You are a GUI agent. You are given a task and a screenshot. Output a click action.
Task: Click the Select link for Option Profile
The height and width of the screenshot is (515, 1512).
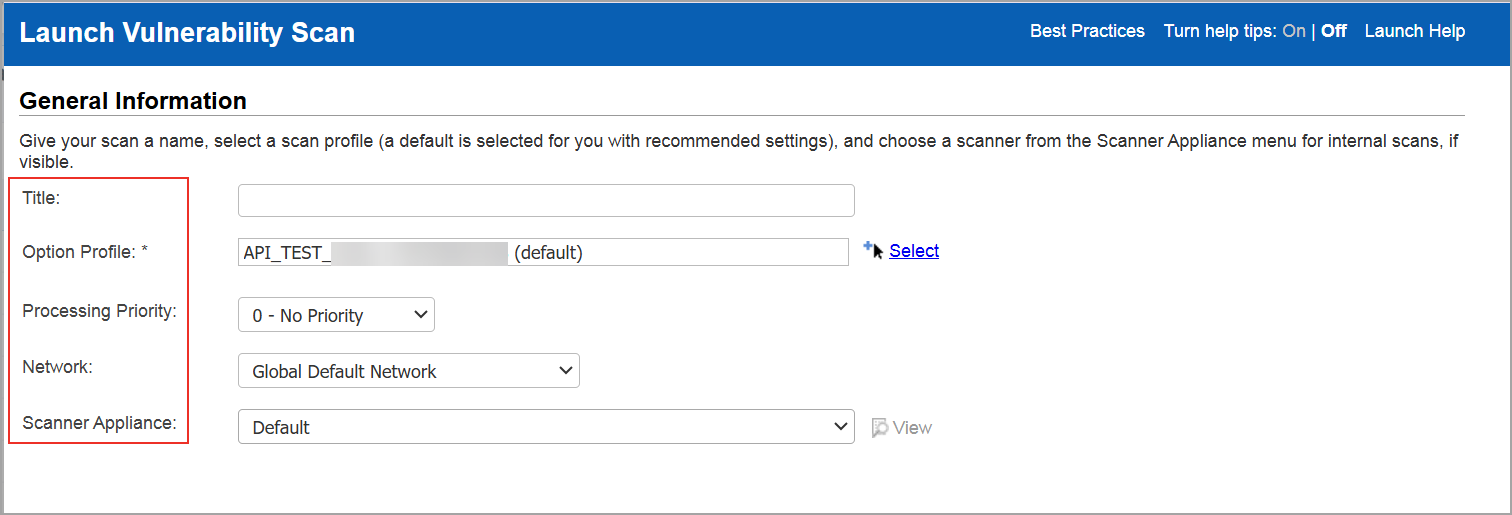click(914, 251)
